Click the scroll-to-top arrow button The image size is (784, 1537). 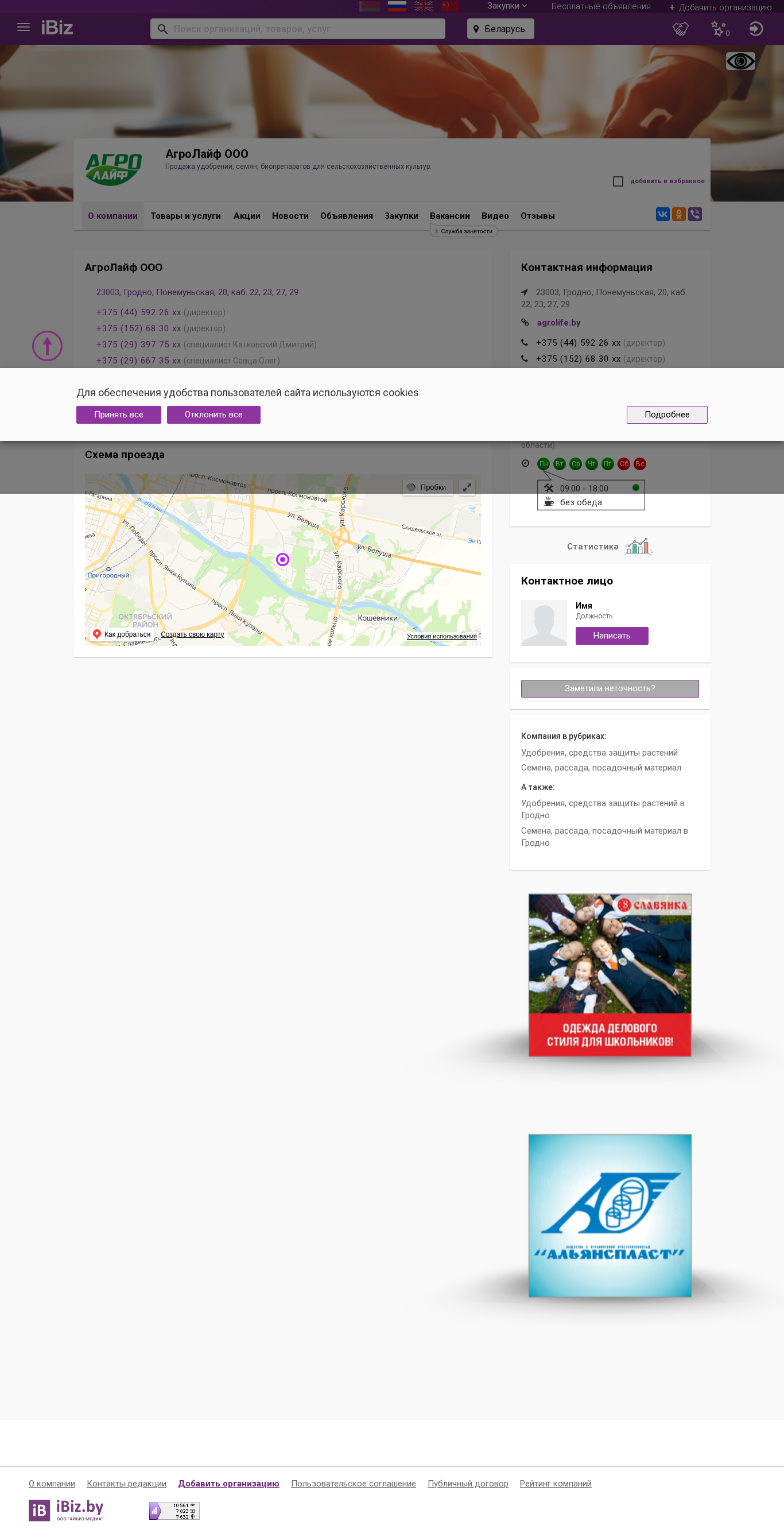coord(47,346)
